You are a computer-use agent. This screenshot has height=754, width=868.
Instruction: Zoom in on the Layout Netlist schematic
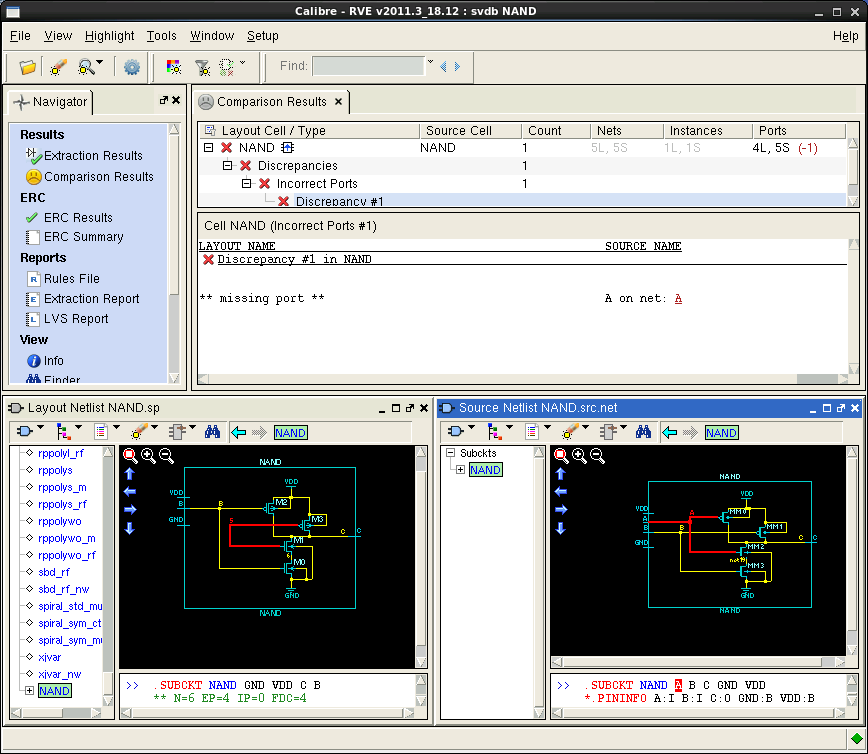point(148,456)
